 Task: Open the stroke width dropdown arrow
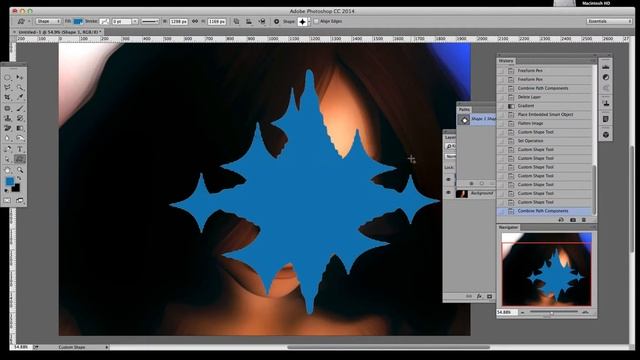(x=135, y=21)
